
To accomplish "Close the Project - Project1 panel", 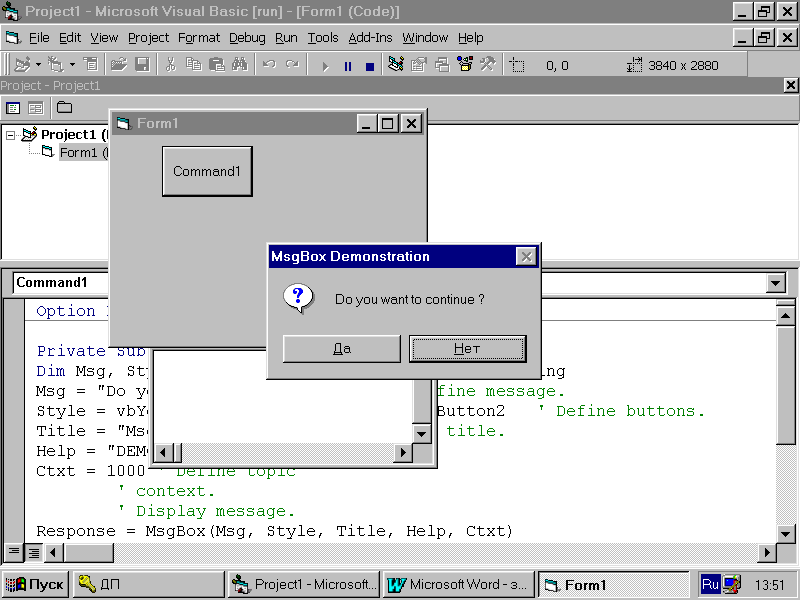I will point(791,85).
